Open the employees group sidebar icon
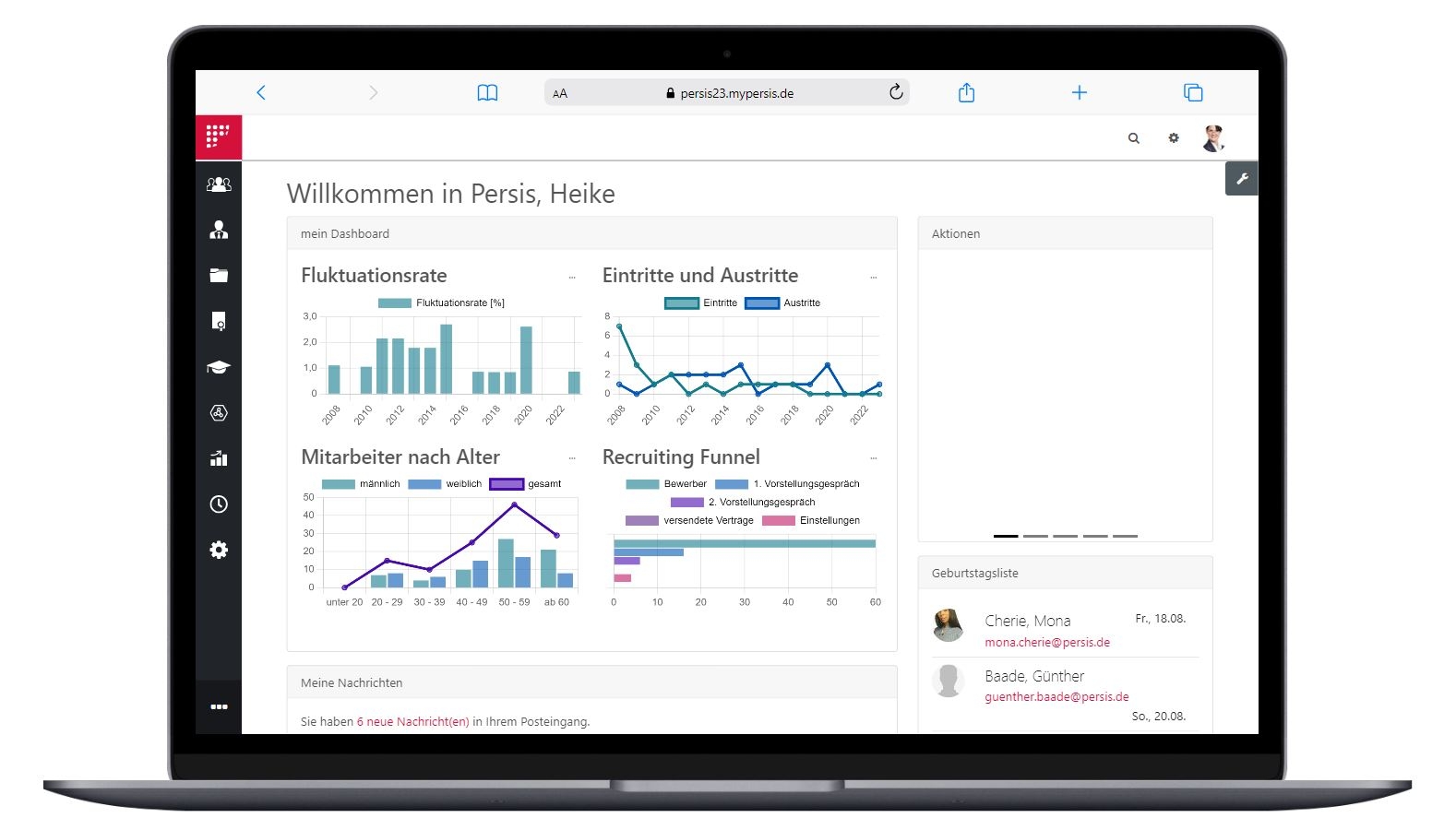The image size is (1456, 830). coord(219,184)
